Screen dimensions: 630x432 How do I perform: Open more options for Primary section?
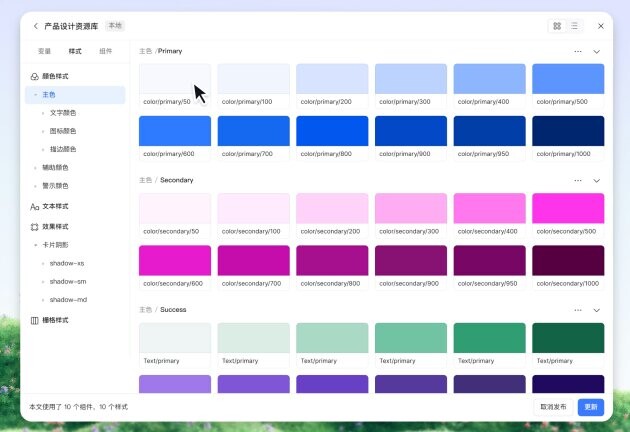point(578,51)
